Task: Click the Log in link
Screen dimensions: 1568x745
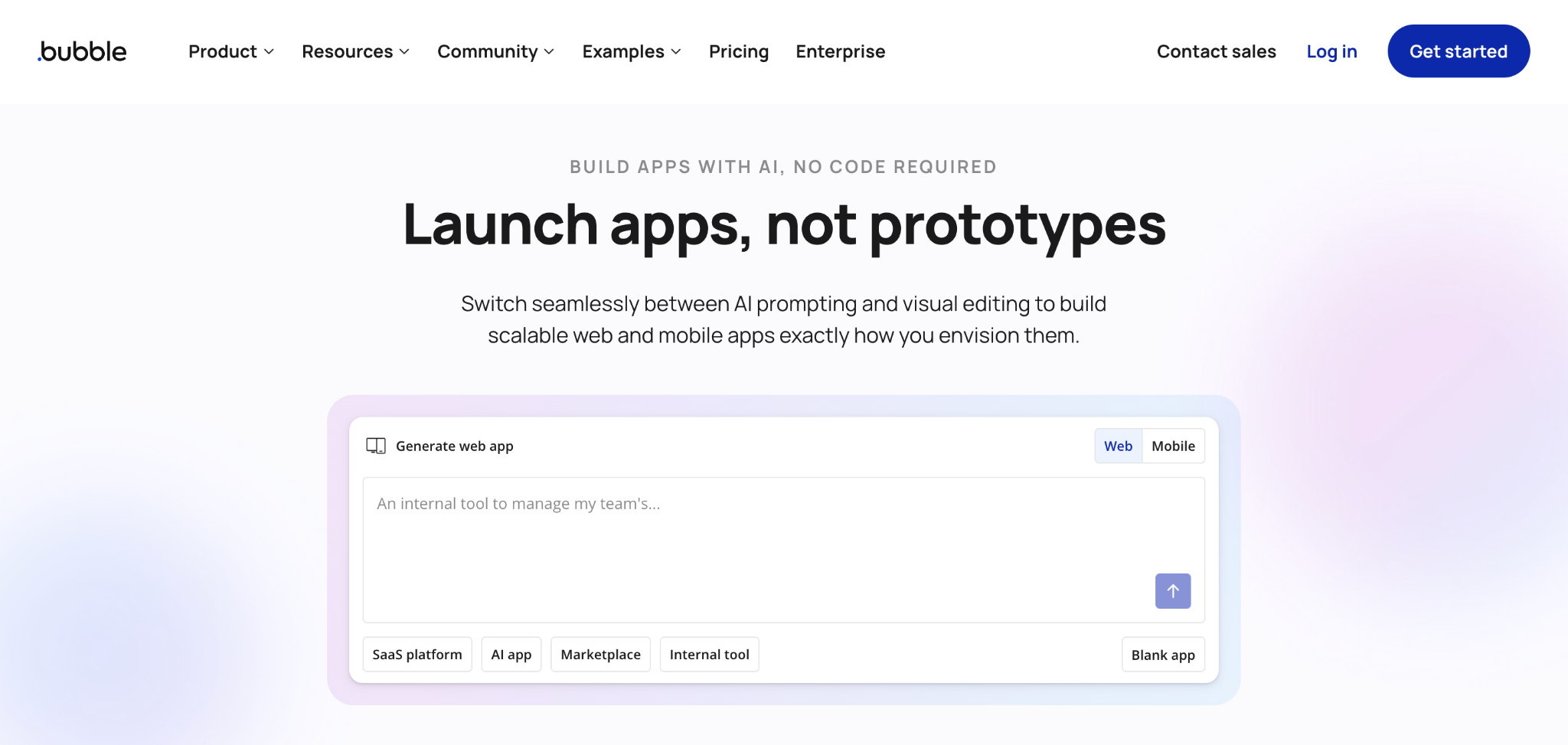Action: tap(1332, 51)
